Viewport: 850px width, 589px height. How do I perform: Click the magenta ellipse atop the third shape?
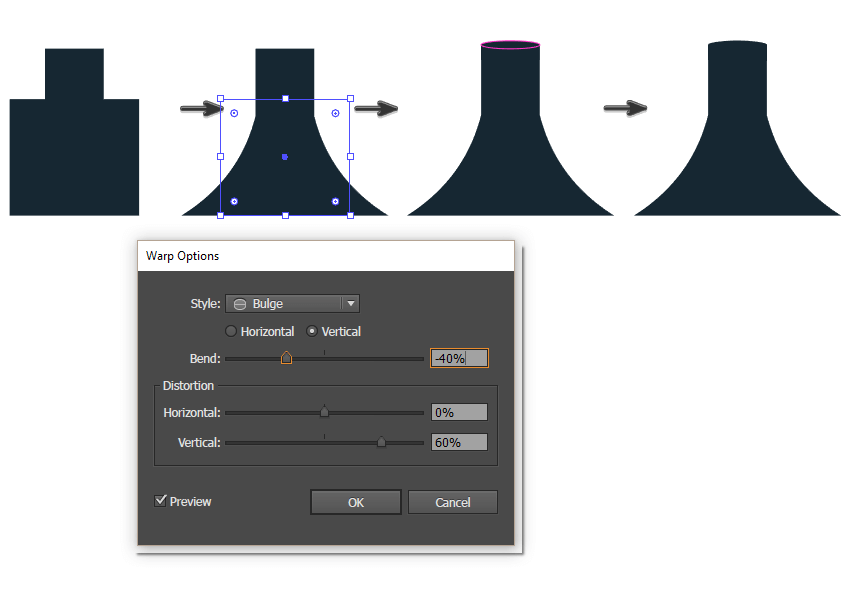(x=510, y=45)
